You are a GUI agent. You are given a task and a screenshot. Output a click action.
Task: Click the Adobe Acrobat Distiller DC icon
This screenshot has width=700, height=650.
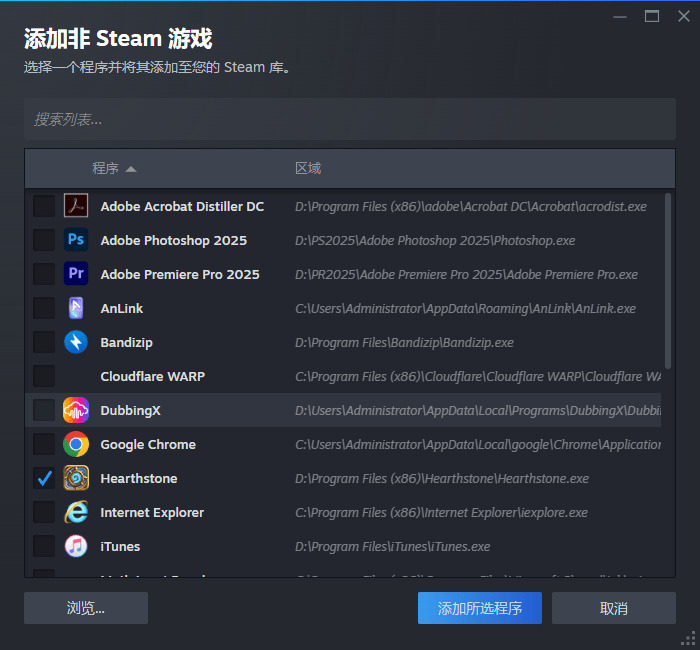pyautogui.click(x=76, y=205)
